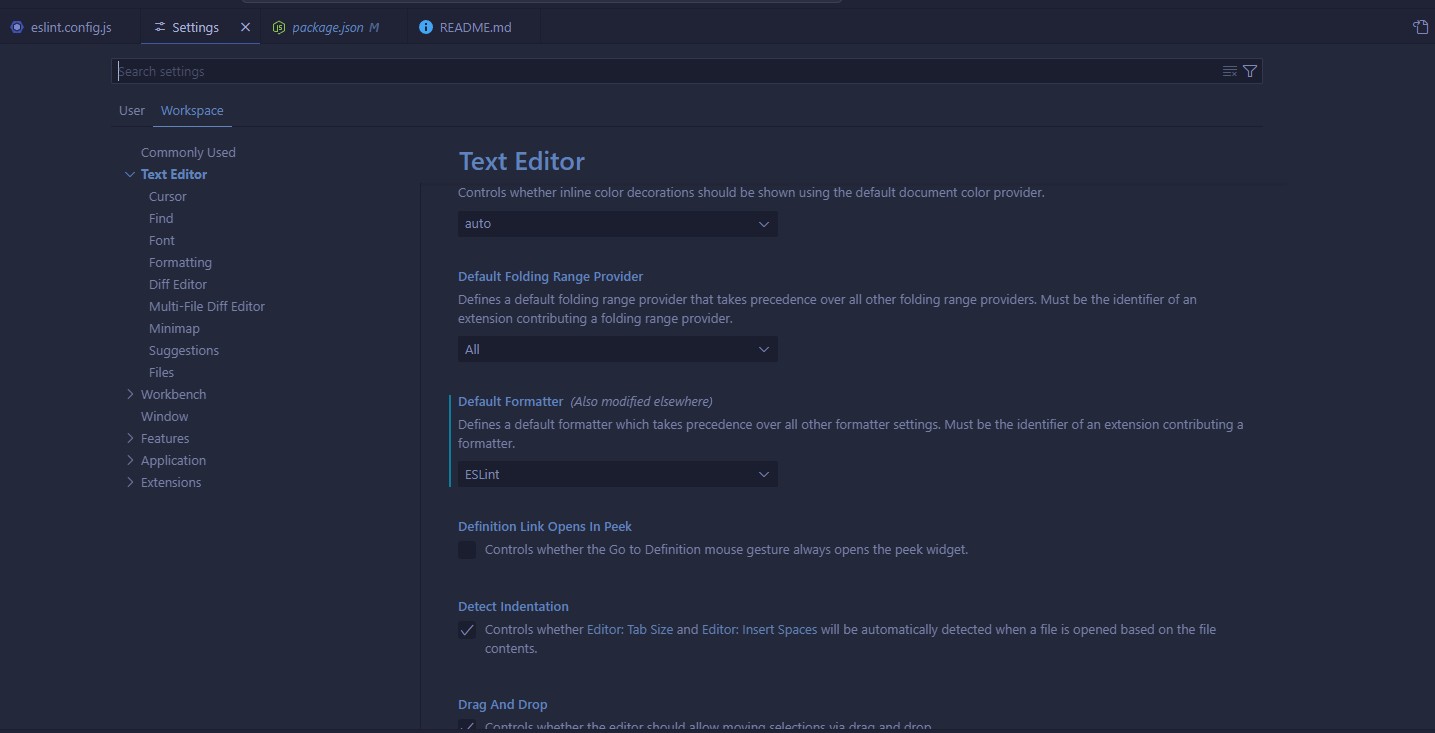Switch to README.md tab
The image size is (1435, 733).
pyautogui.click(x=475, y=27)
